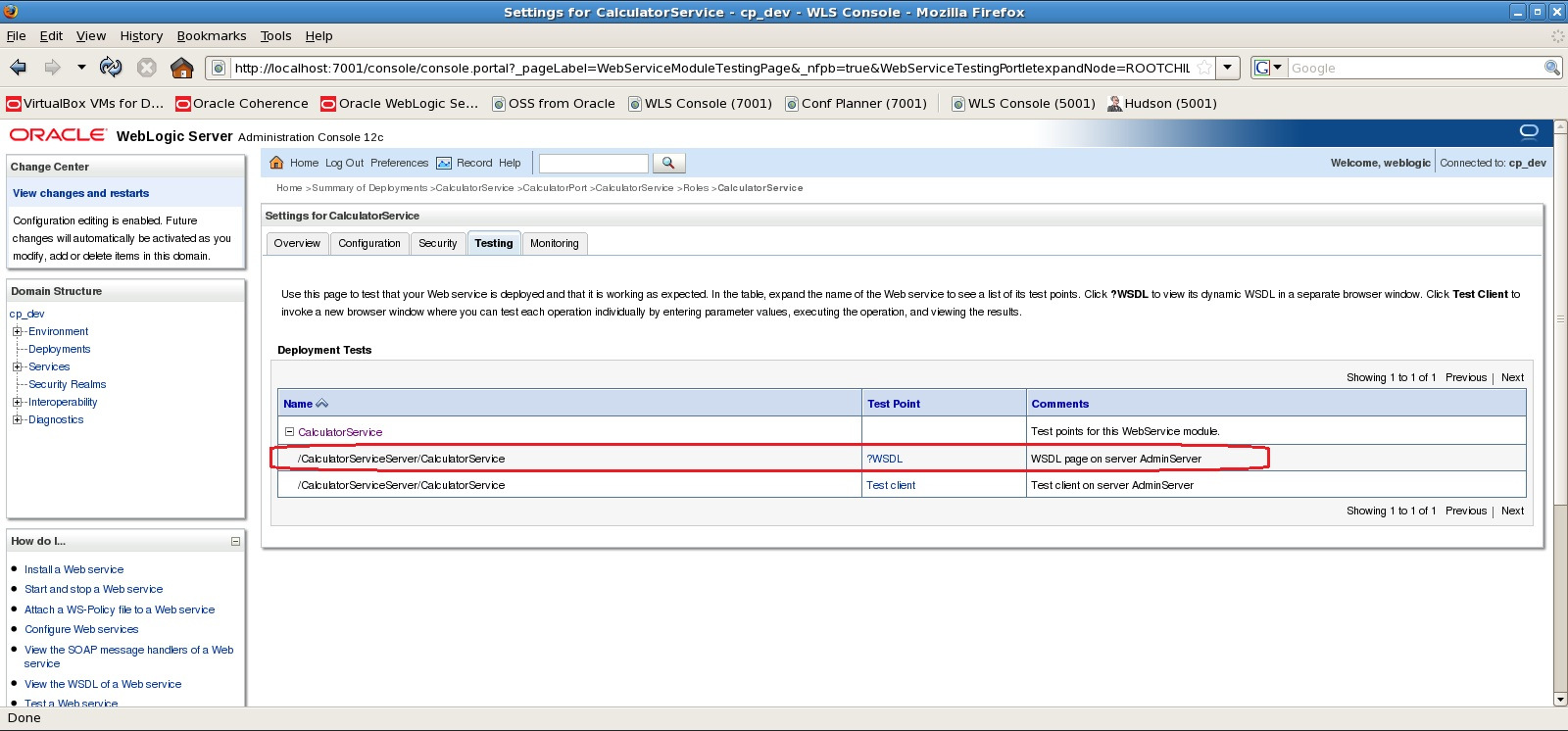Open the History menu

[141, 35]
